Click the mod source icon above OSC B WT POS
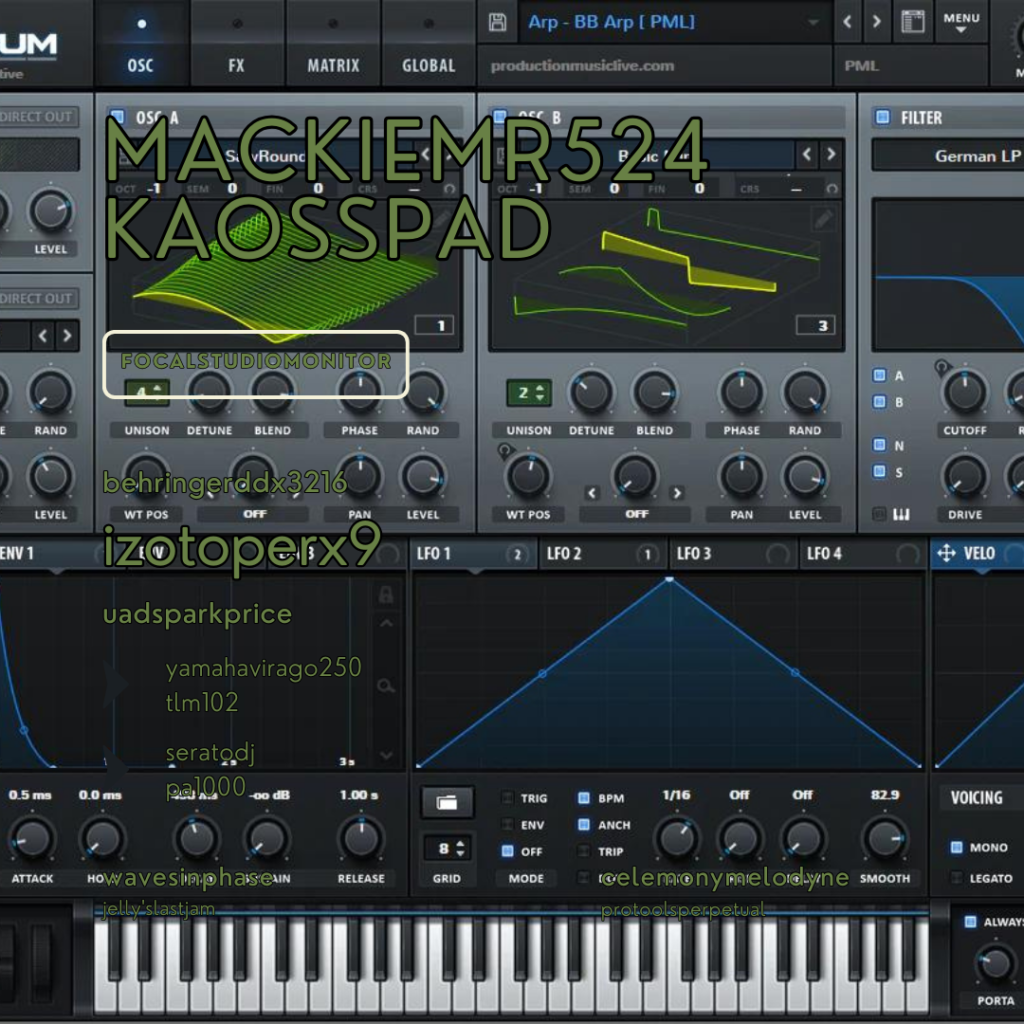 point(504,450)
